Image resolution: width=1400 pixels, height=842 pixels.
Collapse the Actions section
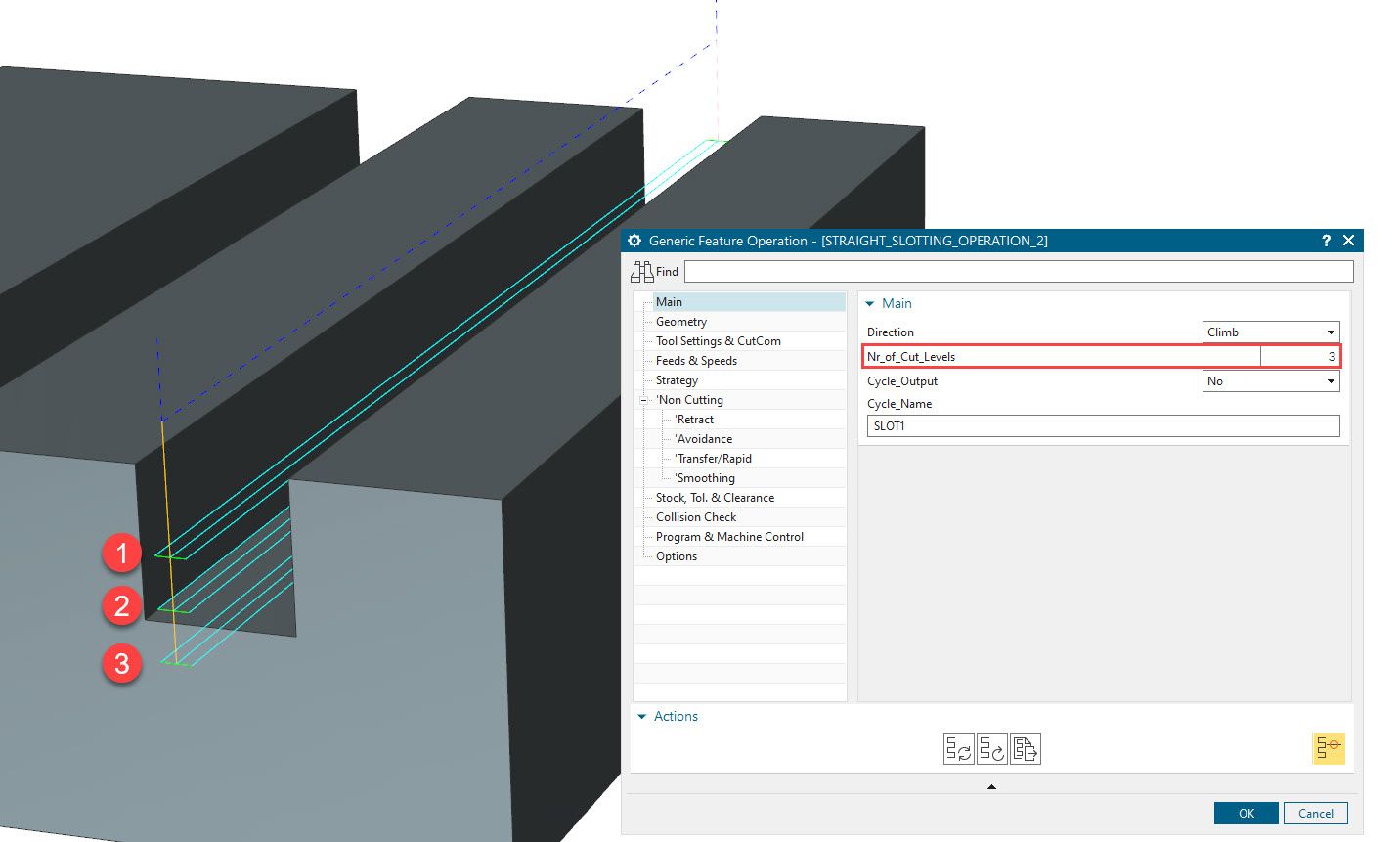click(642, 716)
